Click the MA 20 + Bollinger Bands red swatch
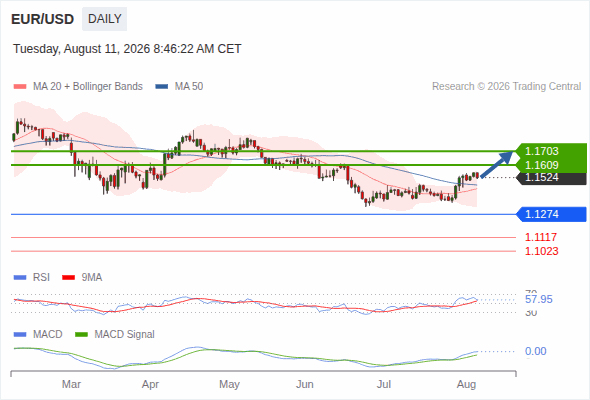590x400 pixels. click(20, 87)
